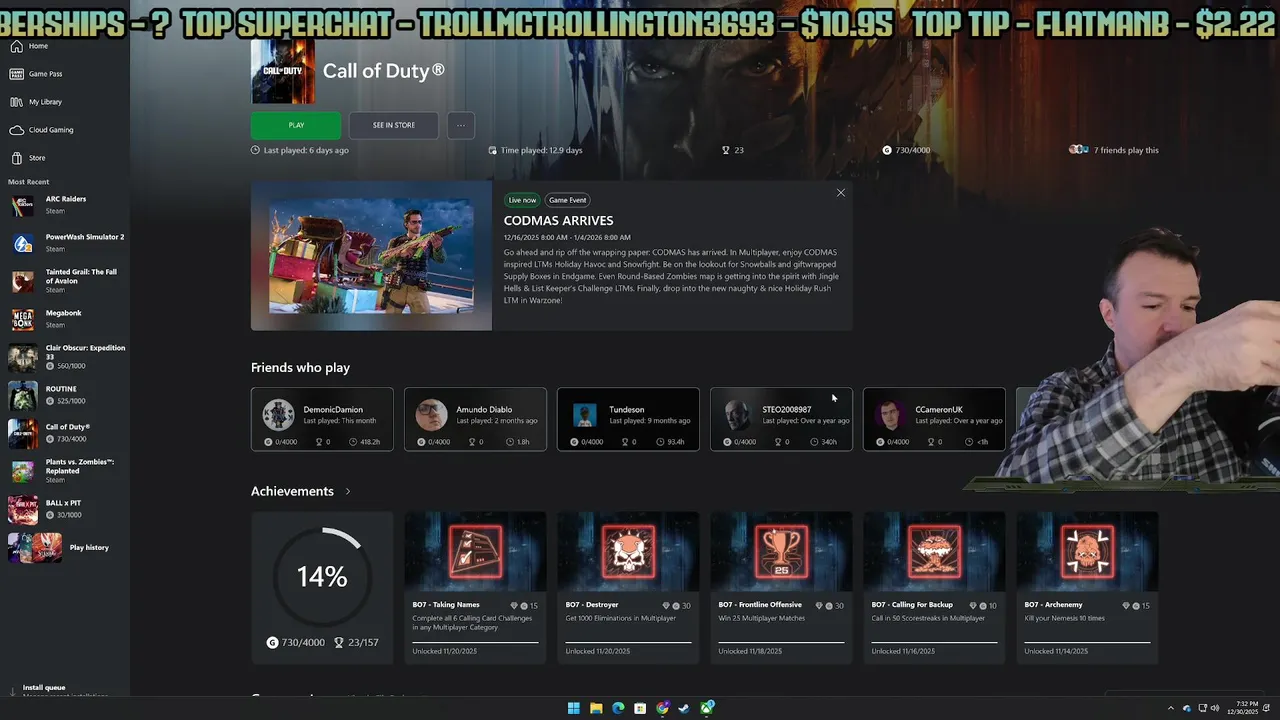Viewport: 1280px width, 720px height.
Task: Click 'Time played: 12.9 days' text
Action: (541, 150)
